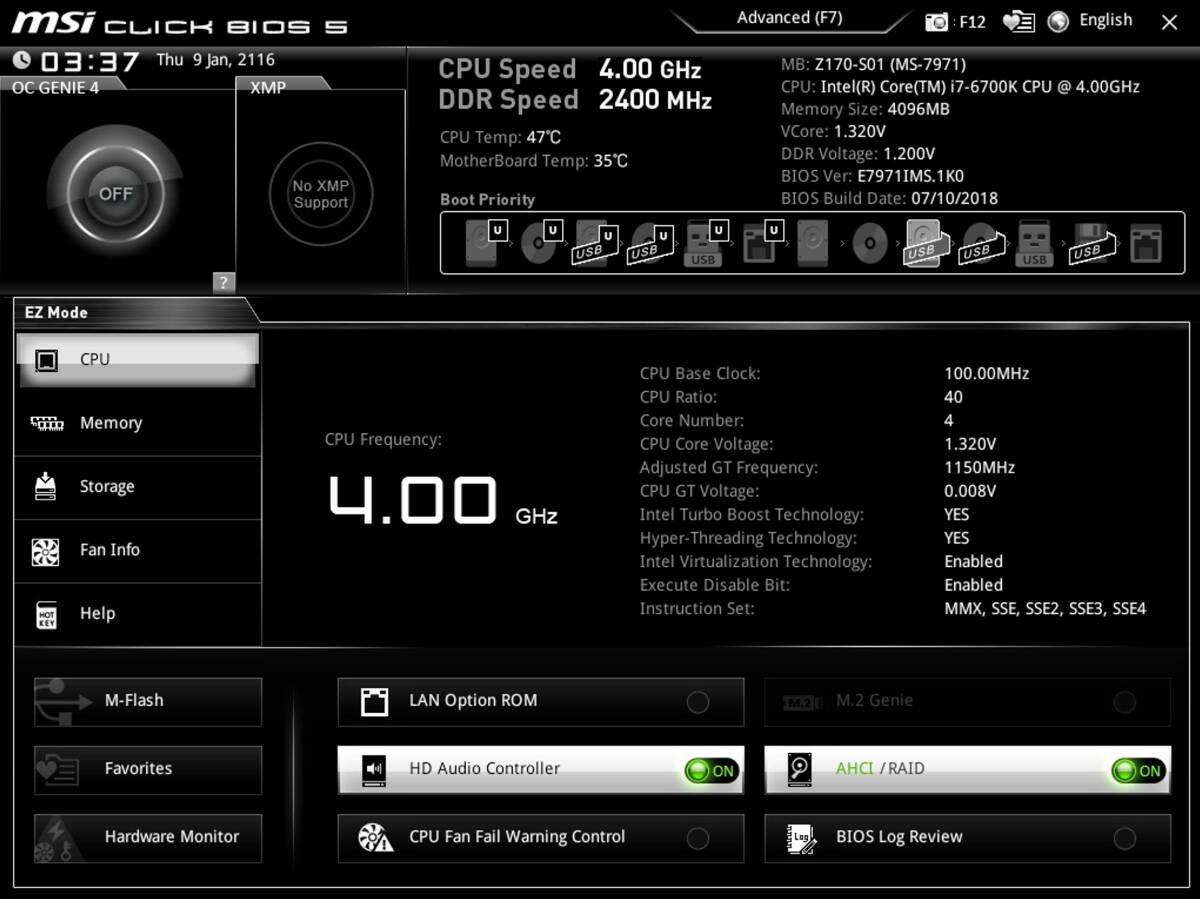Click the BIOS Ver E7971IMS.1K0 text

[872, 176]
